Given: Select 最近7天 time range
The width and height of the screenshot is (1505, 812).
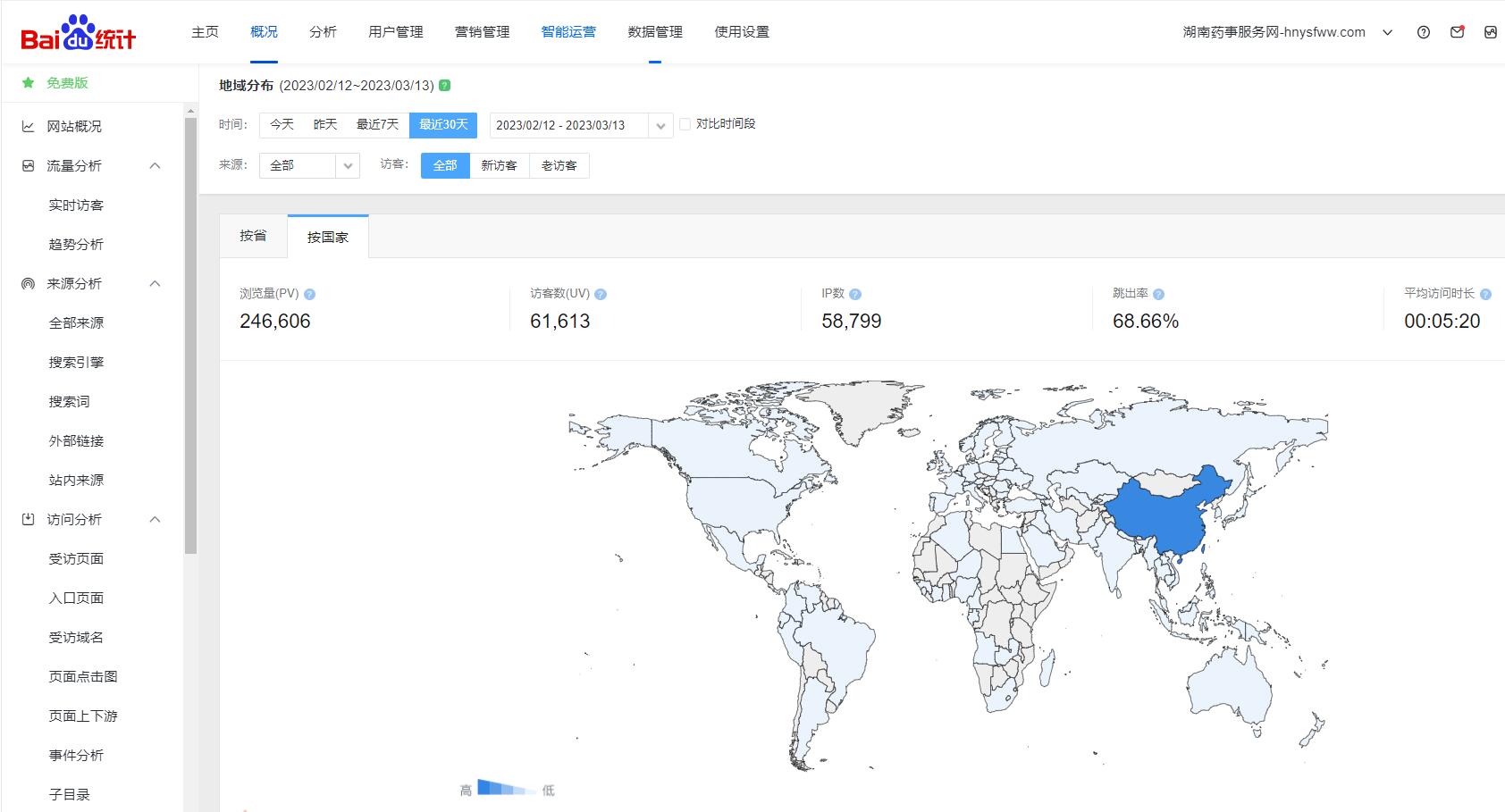Looking at the screenshot, I should [377, 125].
